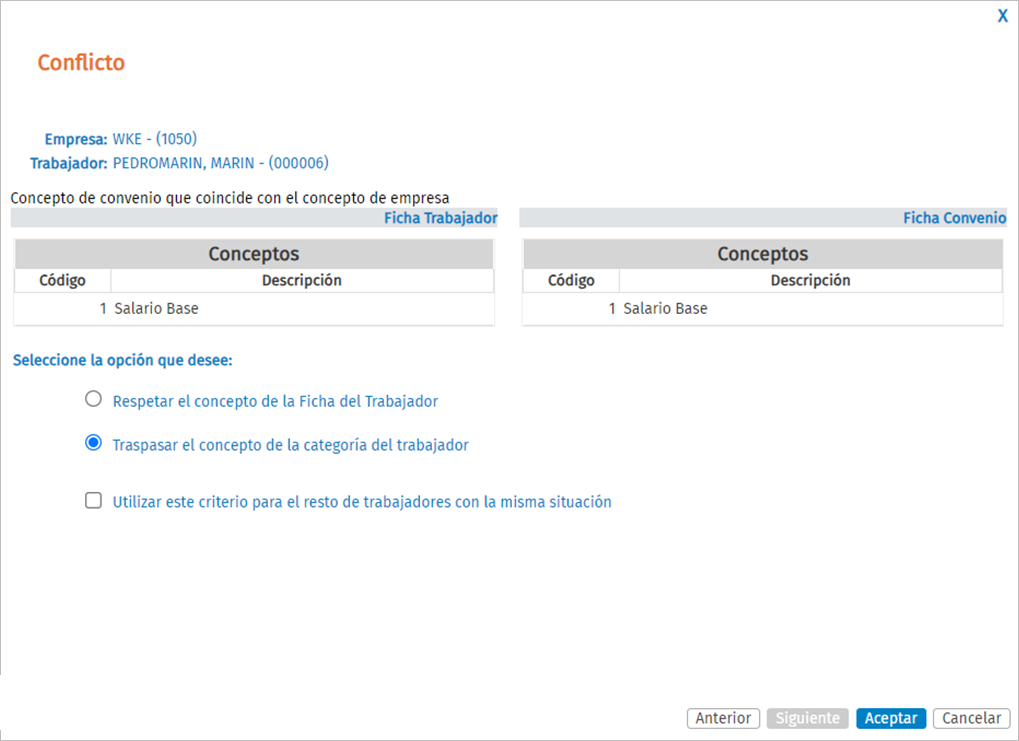
Task: Click the Conflicto title
Action: point(81,62)
